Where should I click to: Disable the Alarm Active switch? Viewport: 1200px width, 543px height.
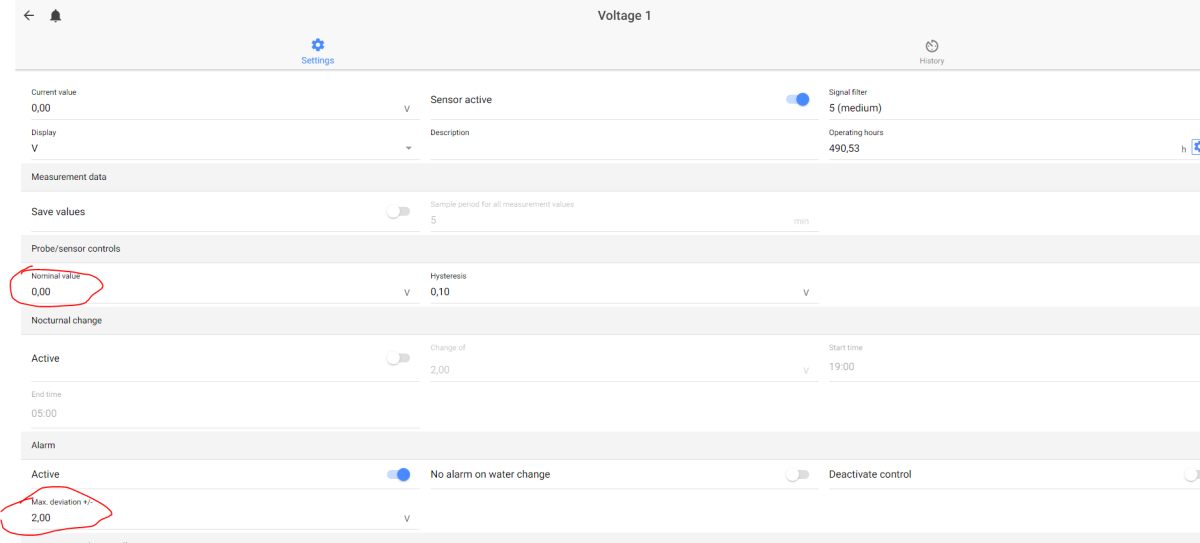(x=398, y=474)
